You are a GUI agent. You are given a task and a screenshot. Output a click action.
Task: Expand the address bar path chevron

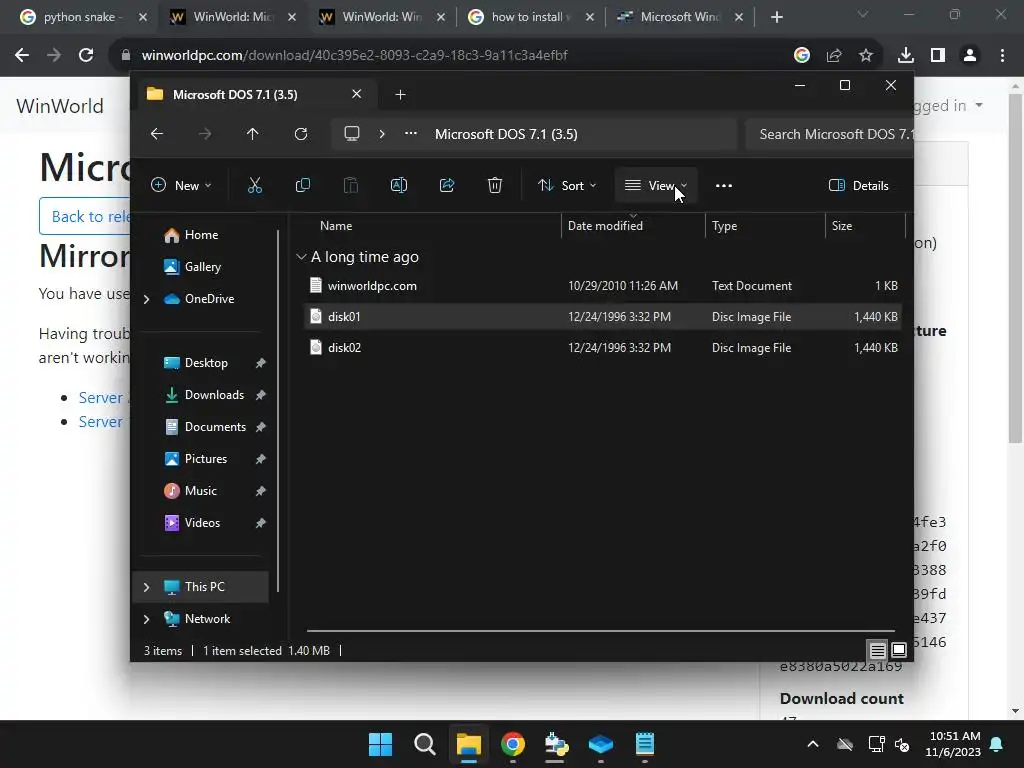tap(382, 134)
